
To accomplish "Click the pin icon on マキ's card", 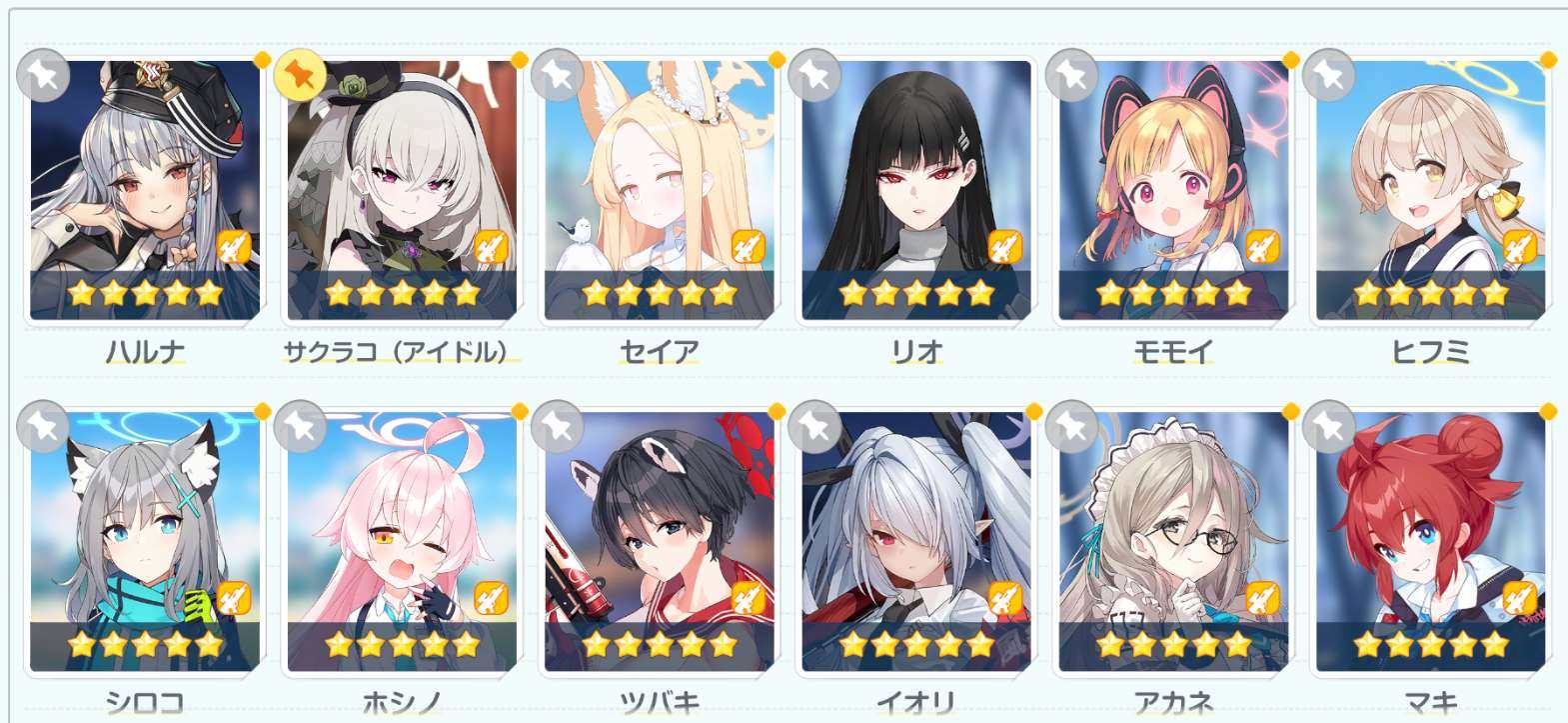I will (x=1329, y=427).
